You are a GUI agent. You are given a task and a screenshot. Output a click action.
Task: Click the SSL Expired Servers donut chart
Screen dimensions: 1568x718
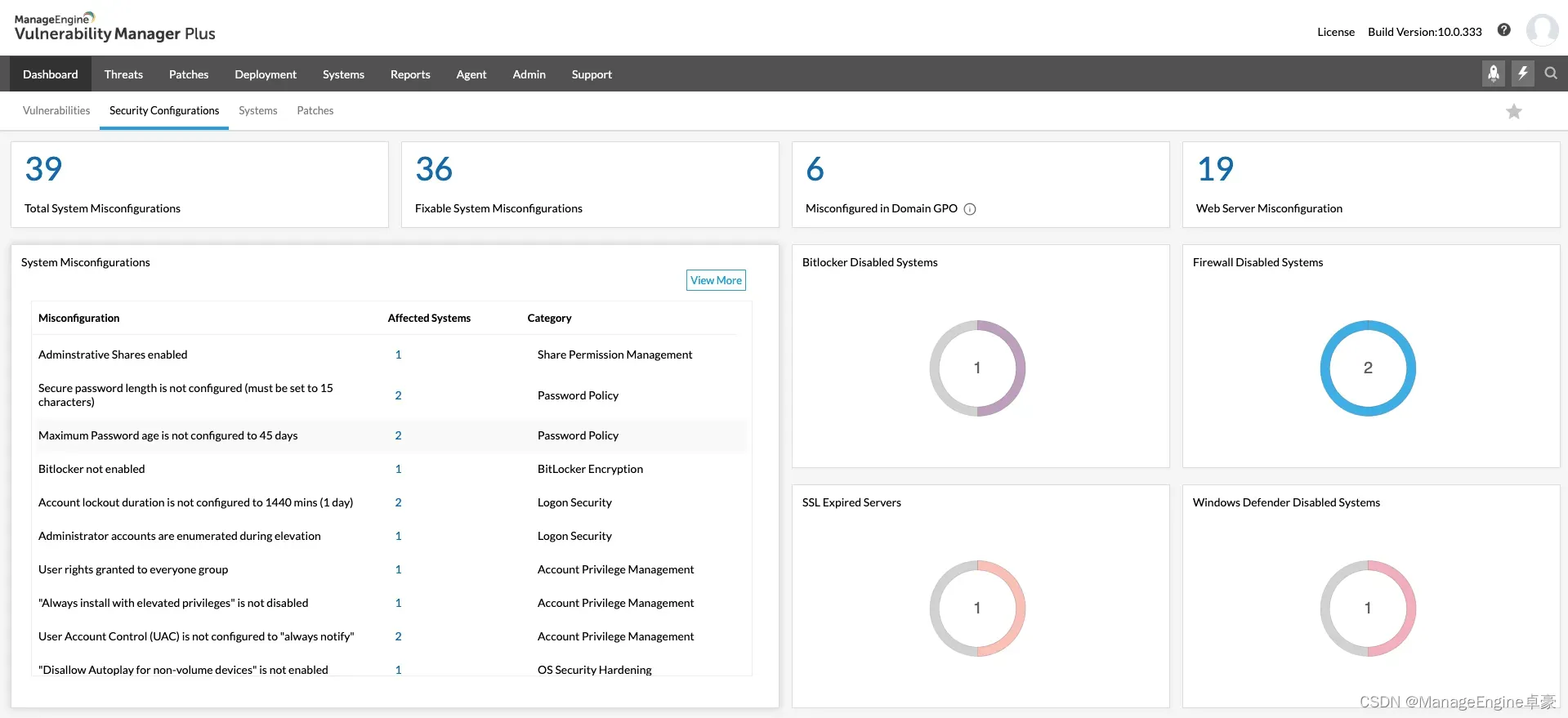point(977,609)
